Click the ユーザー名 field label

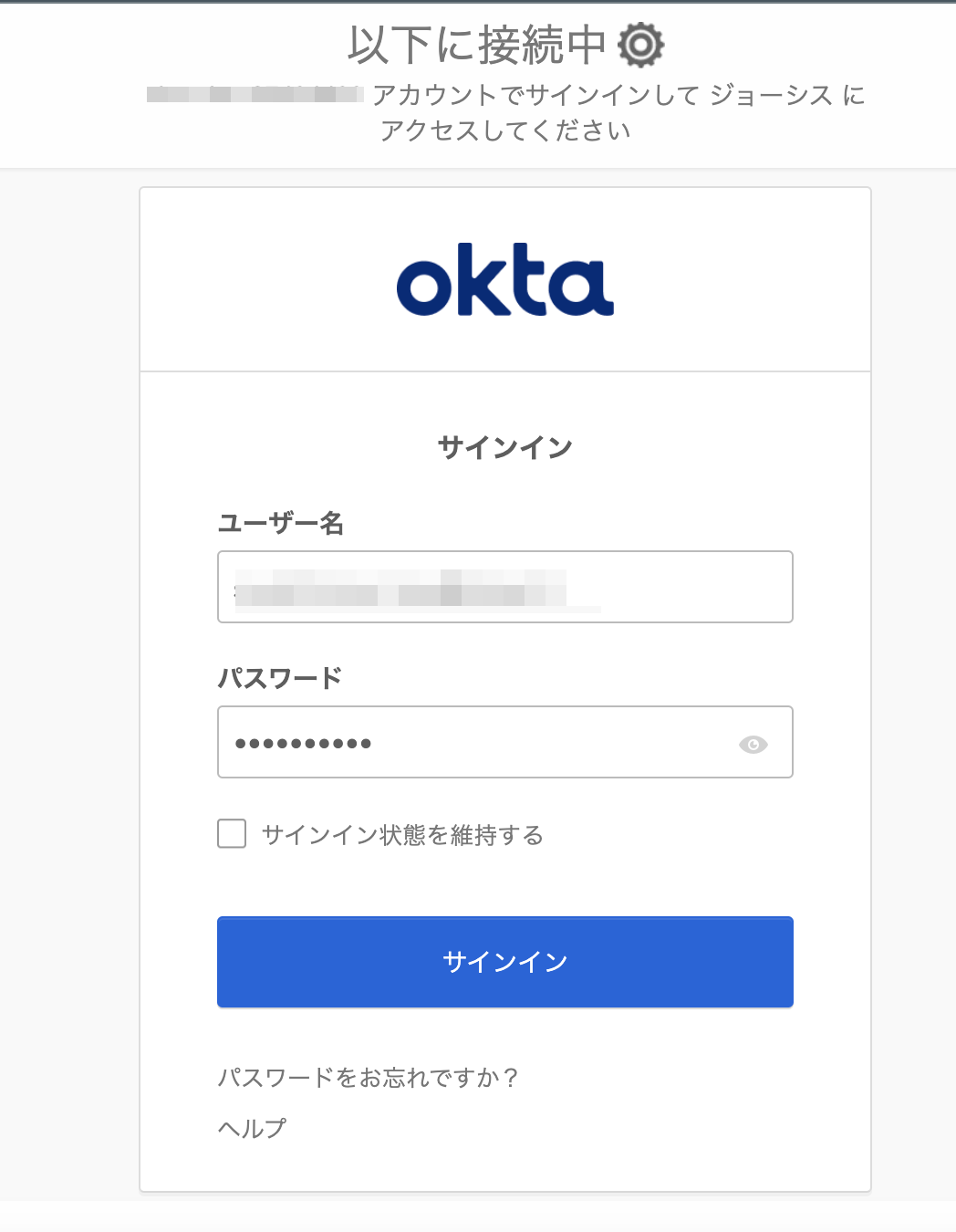pyautogui.click(x=280, y=523)
